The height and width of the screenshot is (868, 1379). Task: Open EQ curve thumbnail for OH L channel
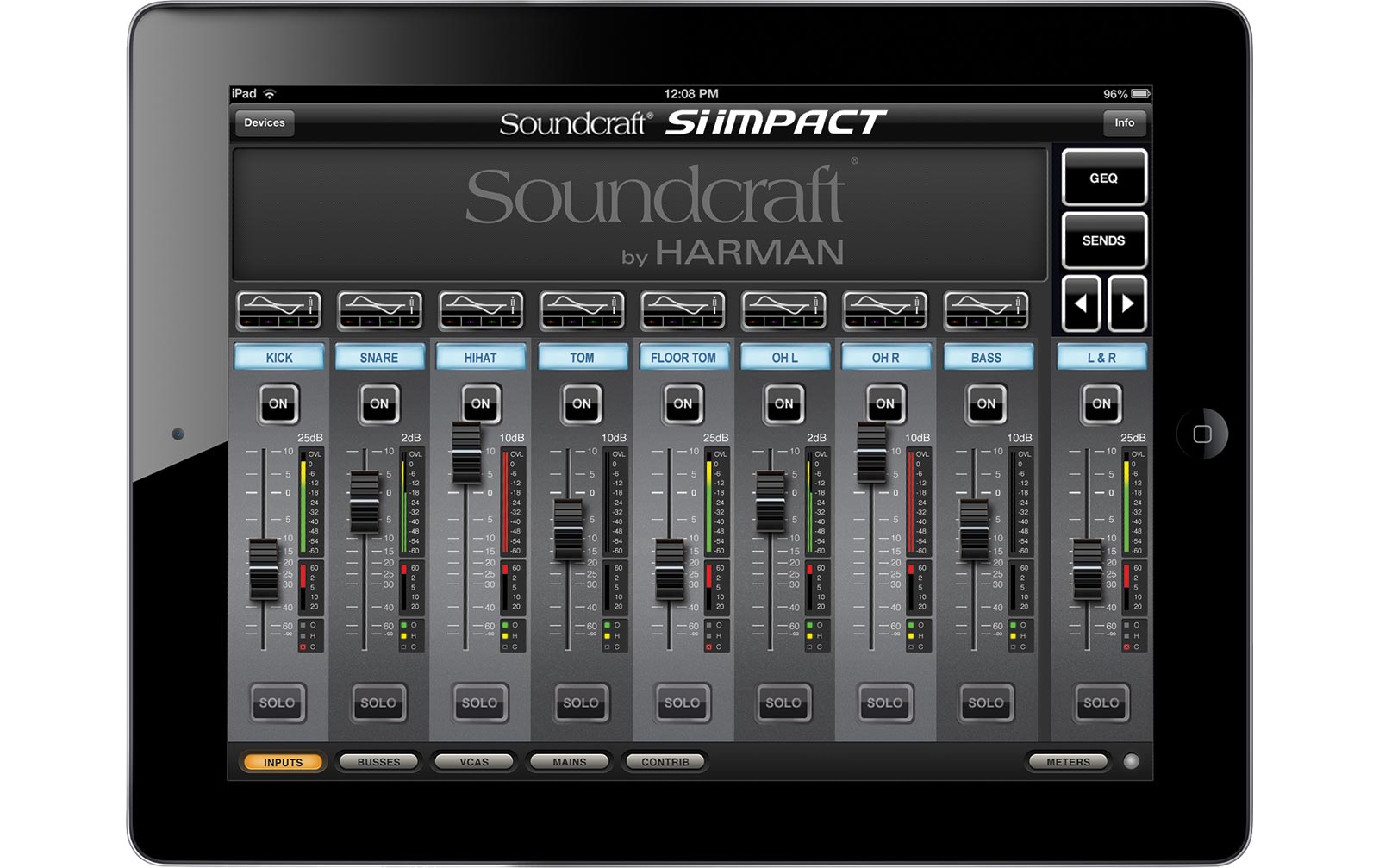[784, 310]
